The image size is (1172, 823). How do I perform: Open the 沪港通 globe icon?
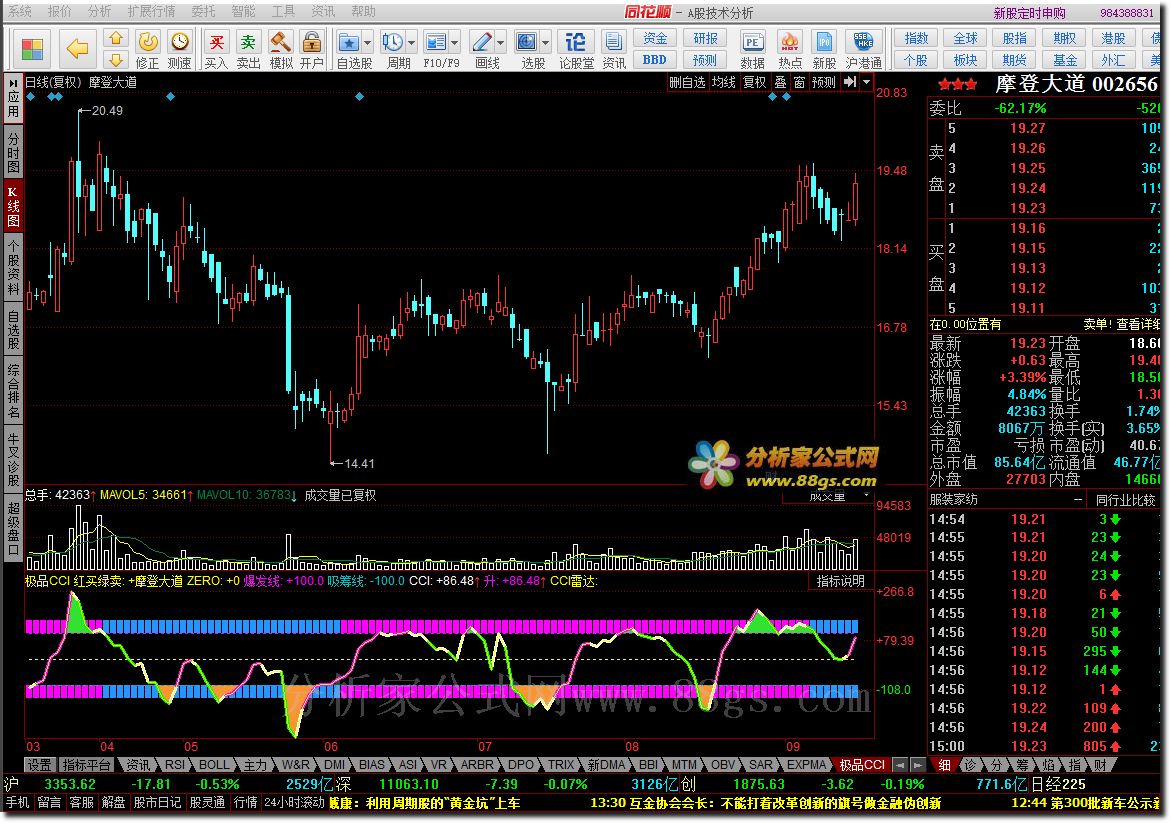[x=863, y=42]
